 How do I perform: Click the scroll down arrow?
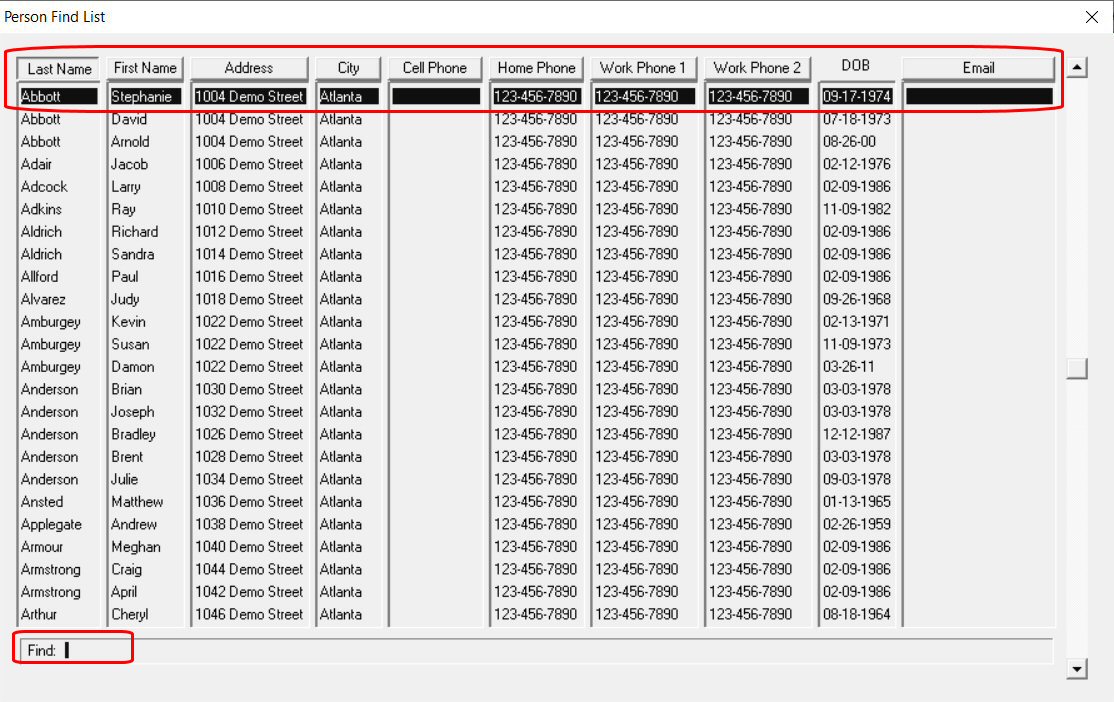(x=1077, y=669)
